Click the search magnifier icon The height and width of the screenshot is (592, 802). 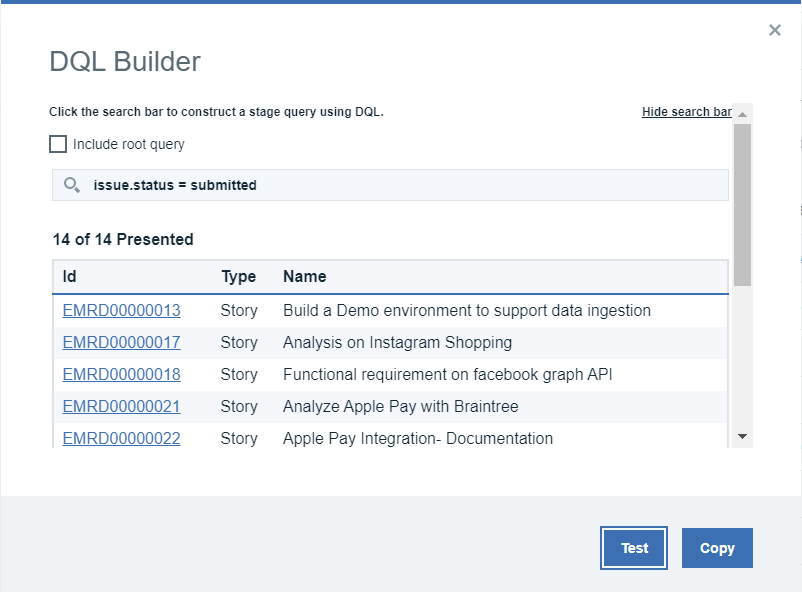pos(71,185)
